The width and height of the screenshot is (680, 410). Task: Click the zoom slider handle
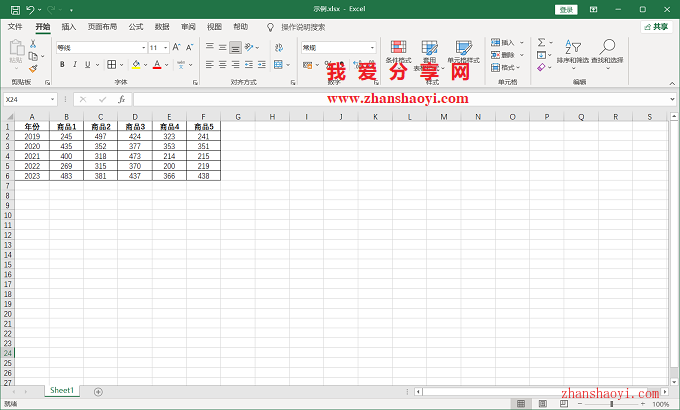(x=611, y=404)
